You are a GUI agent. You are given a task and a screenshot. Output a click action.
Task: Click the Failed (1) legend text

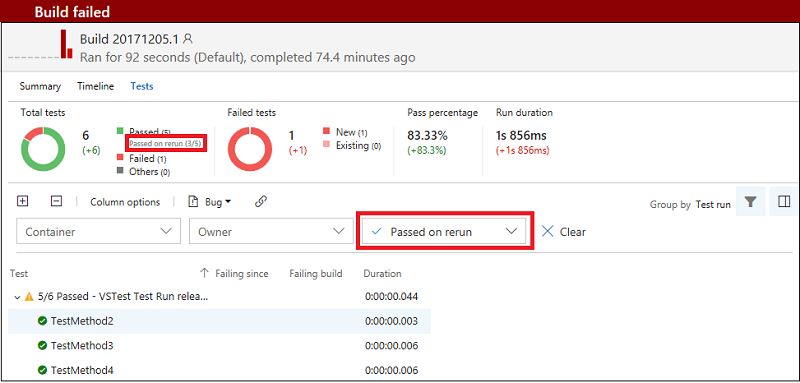click(148, 159)
